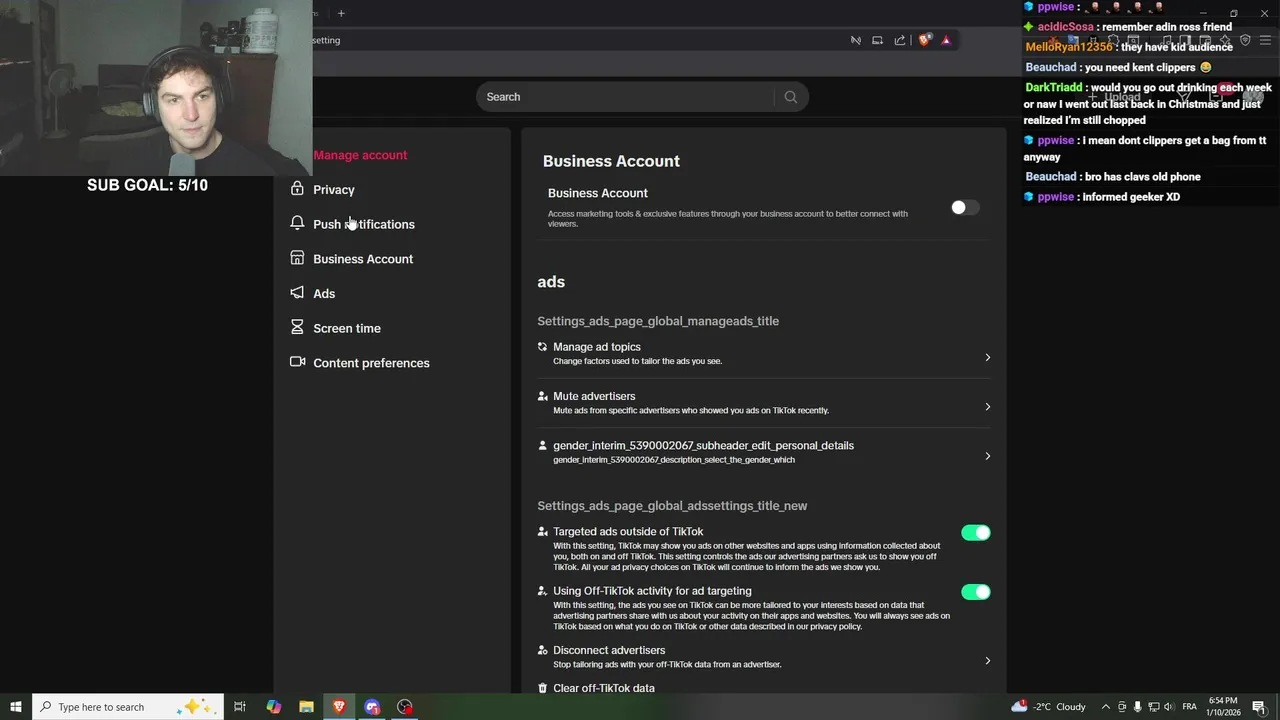Click the TikTok Search input field
The height and width of the screenshot is (720, 1280).
click(x=628, y=97)
